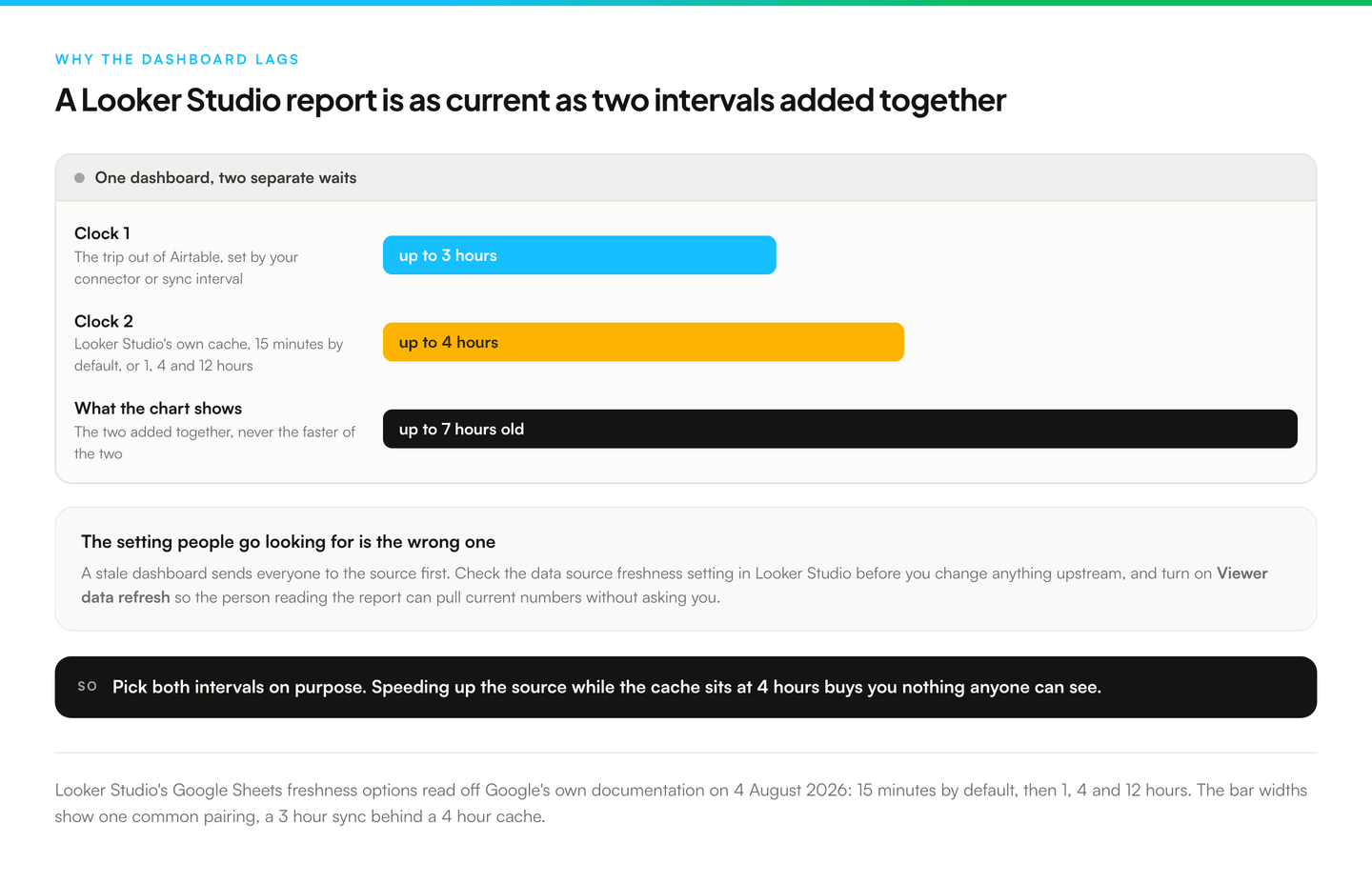This screenshot has height=884, width=1372.
Task: Click the stale dashboard paragraph text
Action: coord(675,585)
